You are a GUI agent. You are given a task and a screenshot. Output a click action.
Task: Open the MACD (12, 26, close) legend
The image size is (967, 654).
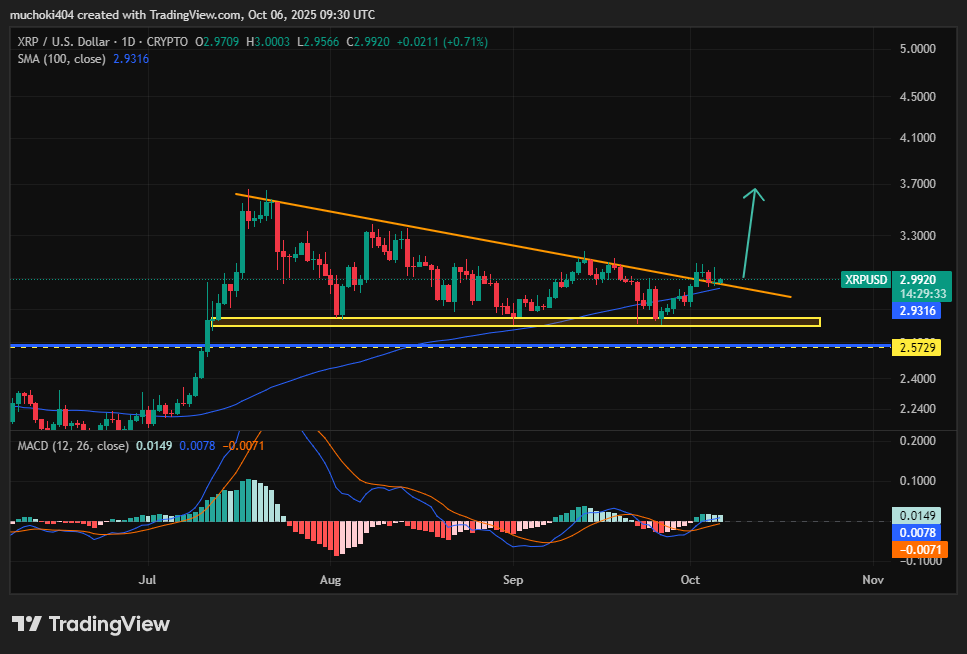[x=73, y=445]
